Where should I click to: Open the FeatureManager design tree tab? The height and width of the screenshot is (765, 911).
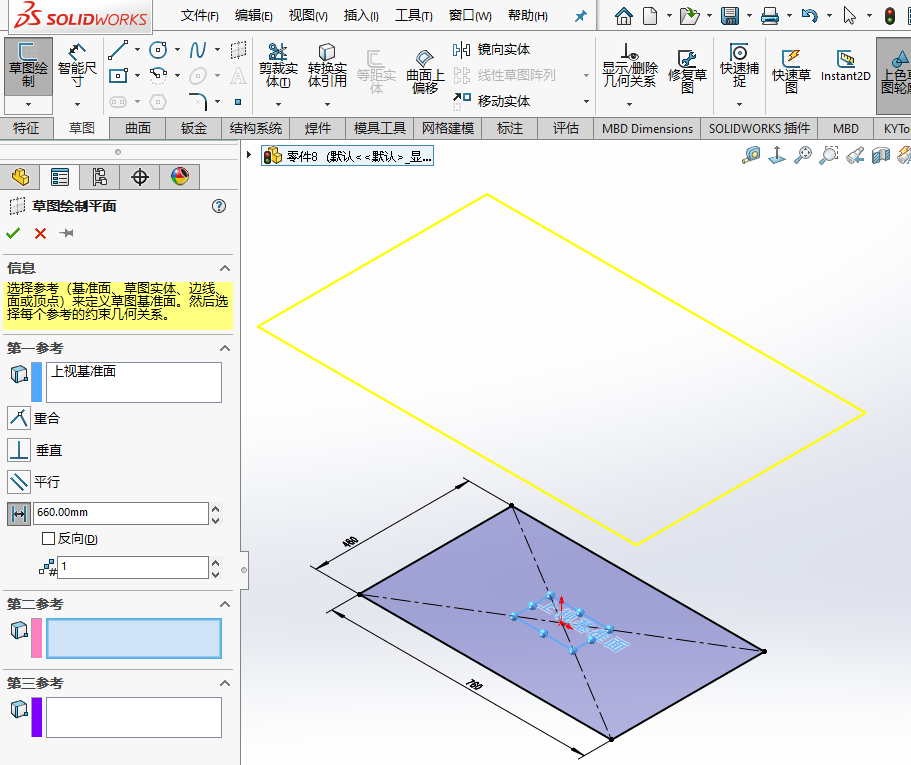coord(20,177)
